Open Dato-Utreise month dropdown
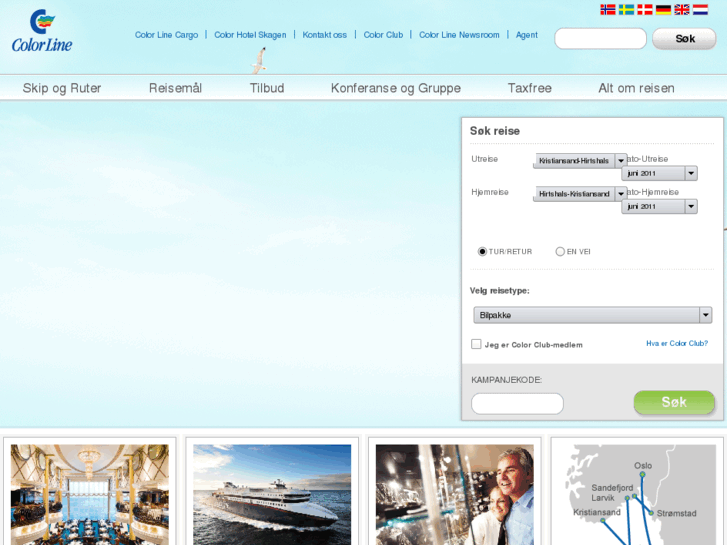Screen dimensions: 727x545 [659, 173]
